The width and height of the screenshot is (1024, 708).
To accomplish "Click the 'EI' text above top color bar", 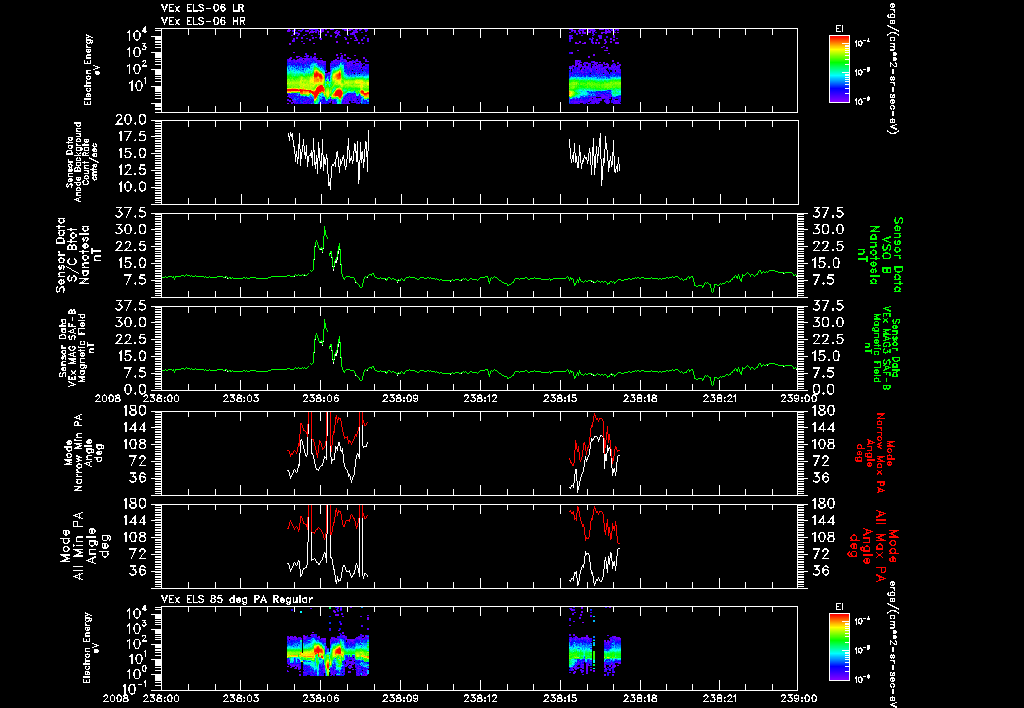I will pos(839,29).
